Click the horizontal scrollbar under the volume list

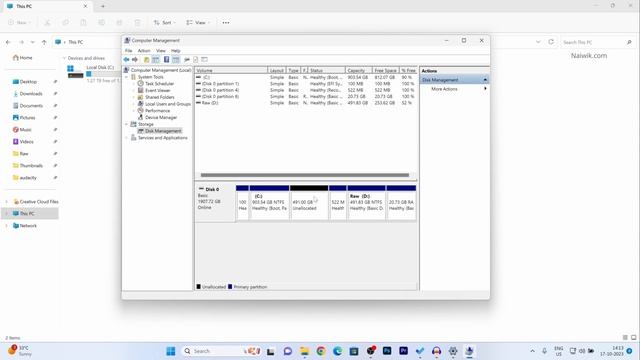[304, 175]
